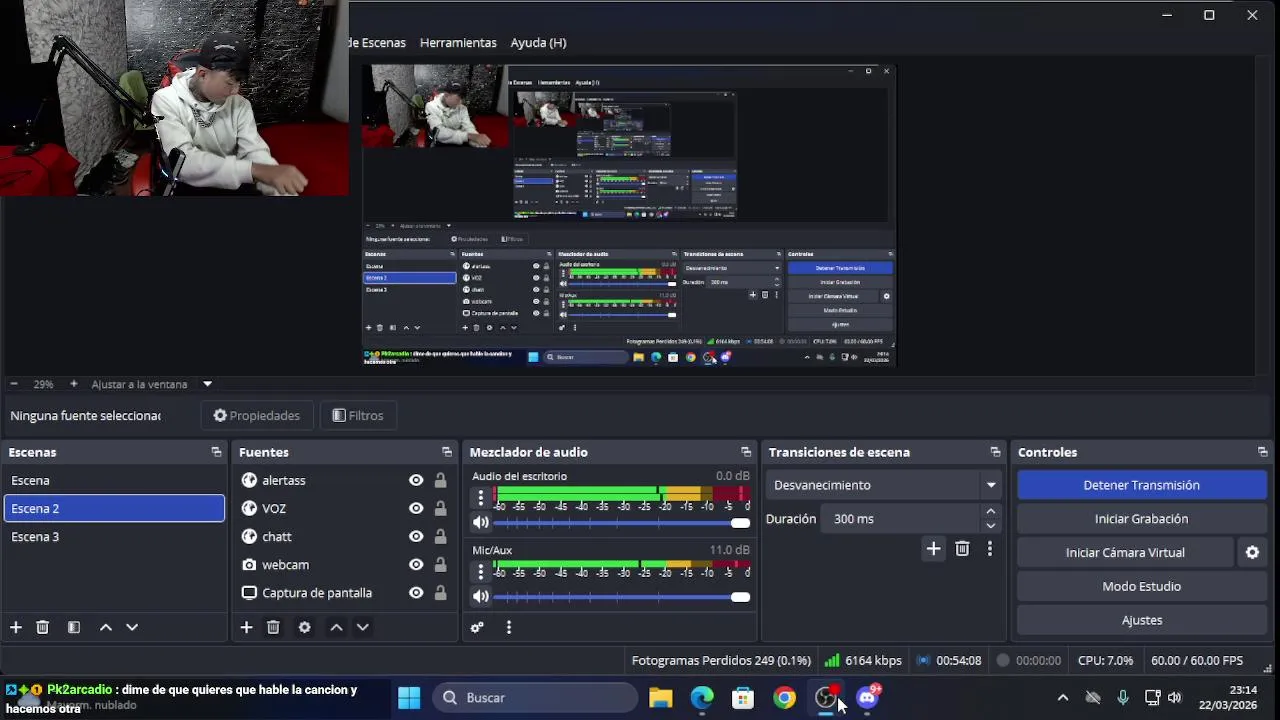Decrease the Duración value with the down arrow
The image size is (1280, 720).
[990, 526]
